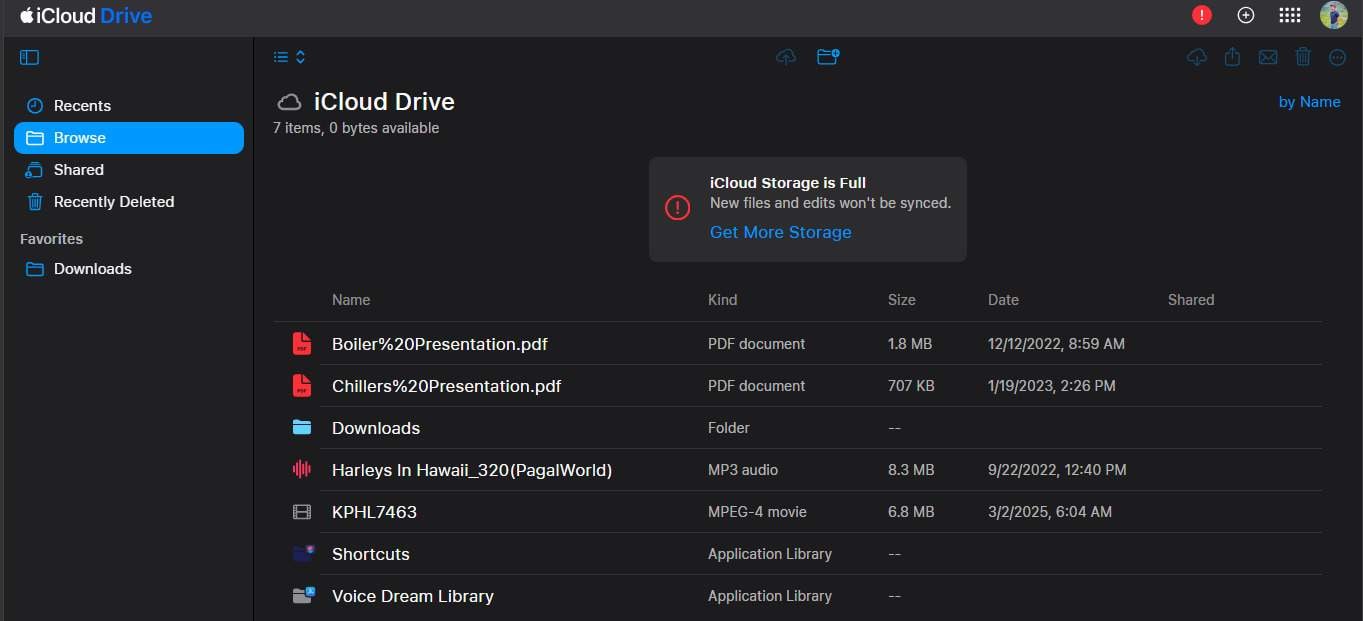Click the red warning icon in the storage banner
This screenshot has height=621, width=1363.
point(677,207)
